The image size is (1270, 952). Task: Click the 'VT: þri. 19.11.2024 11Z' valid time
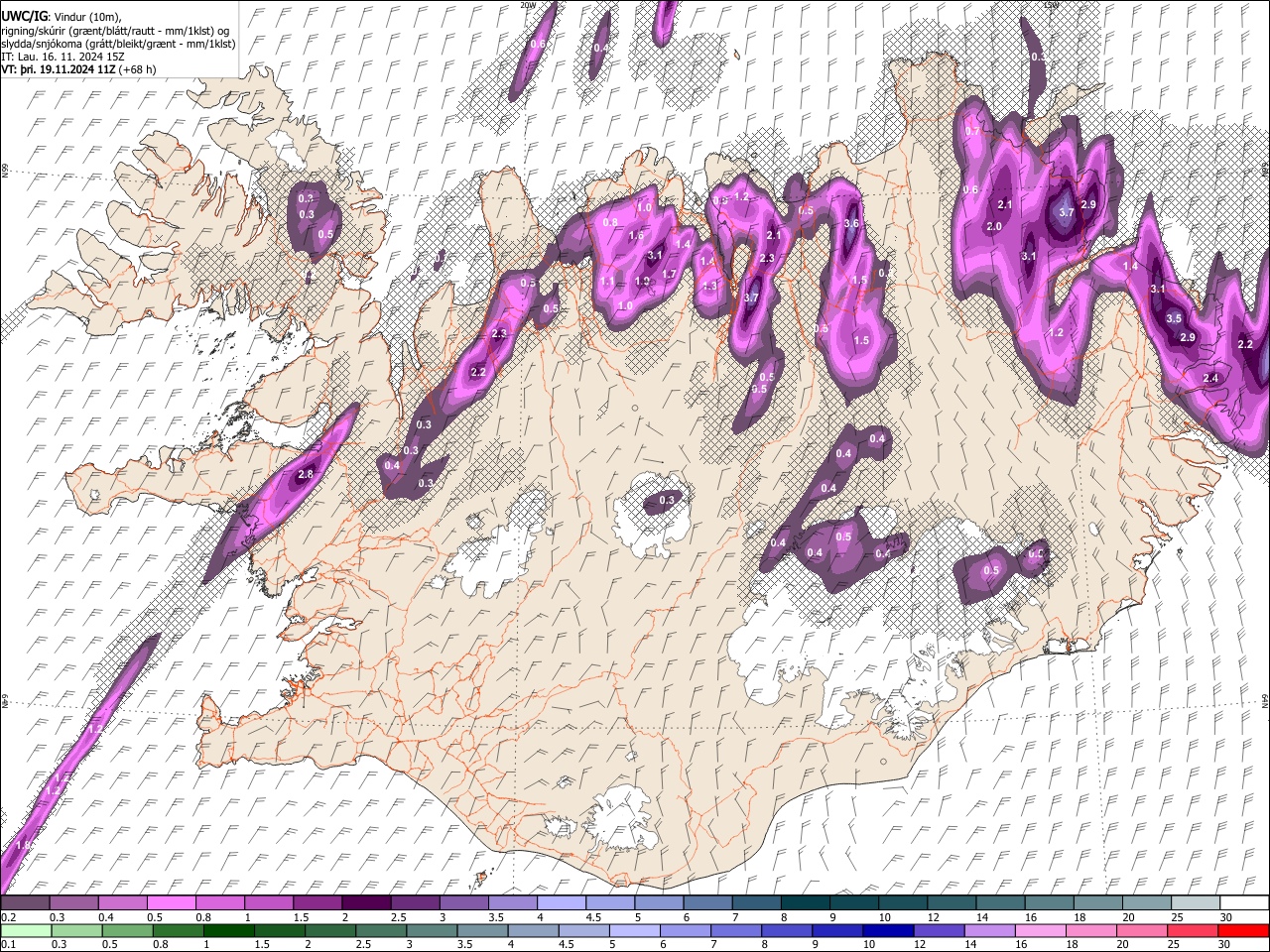58,69
